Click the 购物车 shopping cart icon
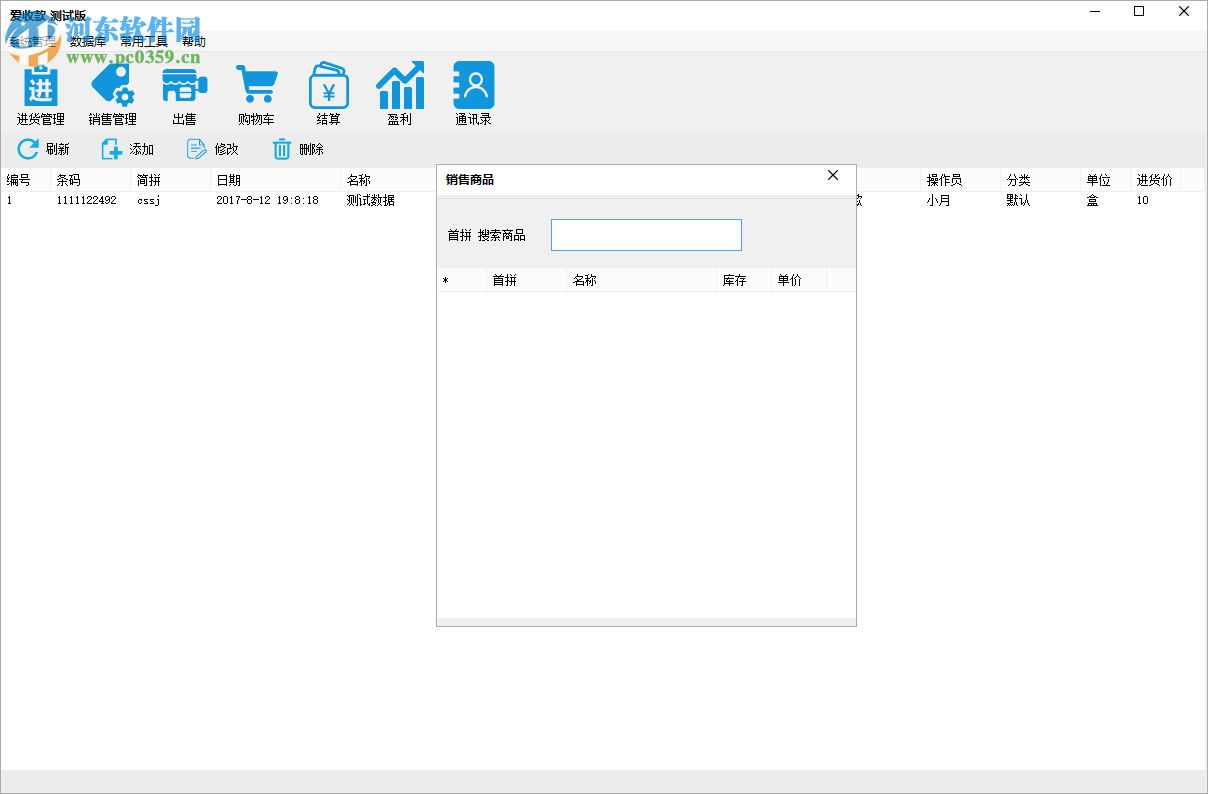Viewport: 1208px width, 794px height. [256, 93]
